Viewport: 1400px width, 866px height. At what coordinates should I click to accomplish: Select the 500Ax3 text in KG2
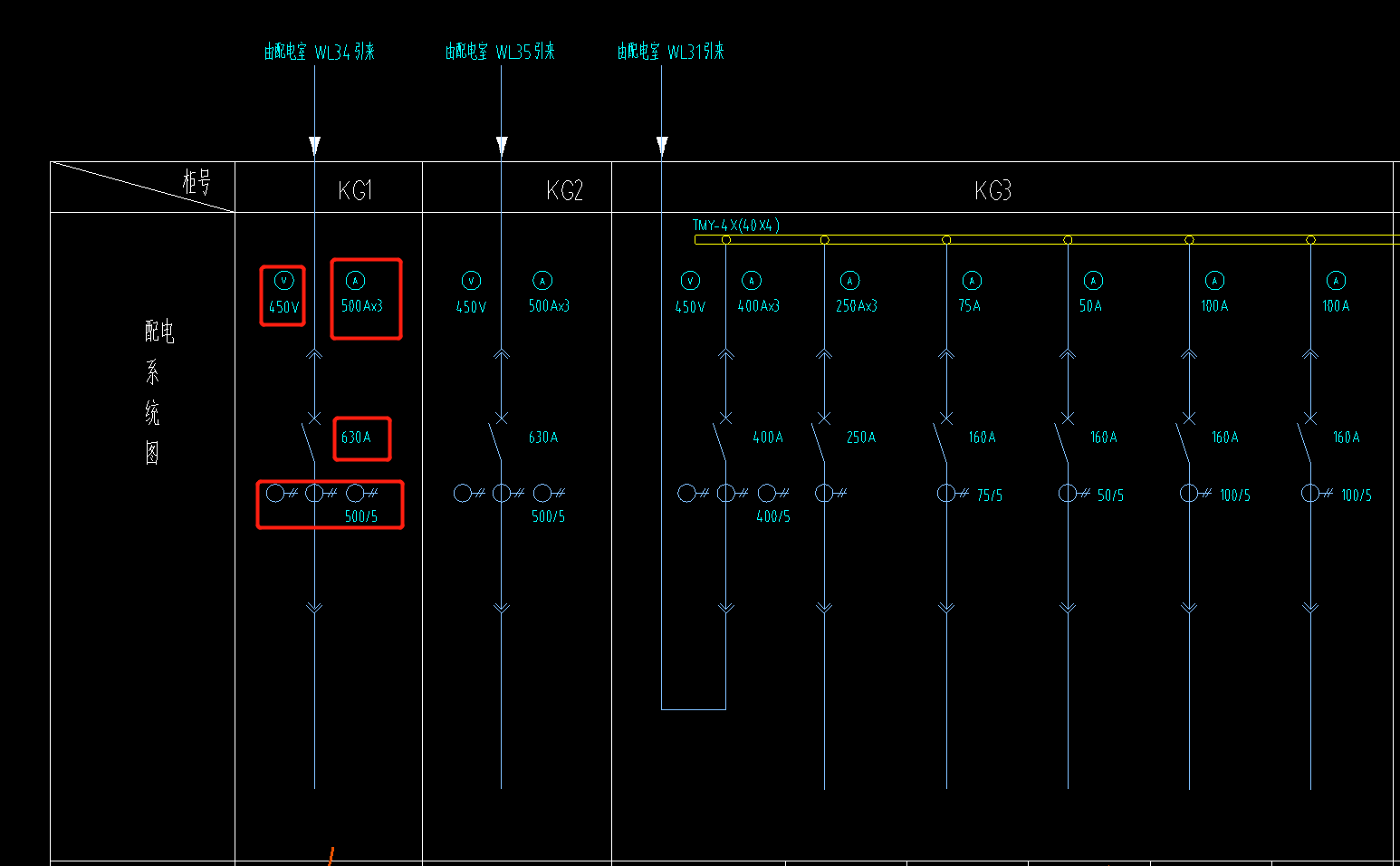[x=549, y=306]
